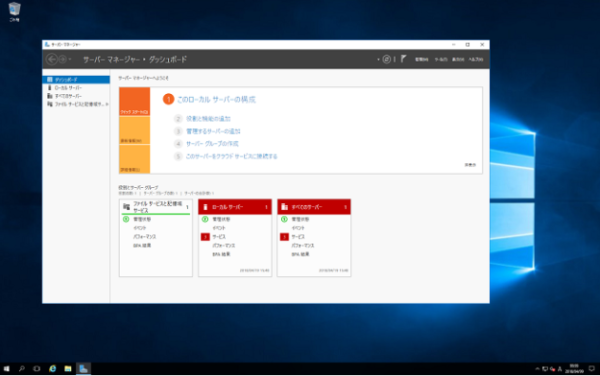Click 管理状態 in the ファイル サービス card
600x376 pixels.
coord(142,219)
